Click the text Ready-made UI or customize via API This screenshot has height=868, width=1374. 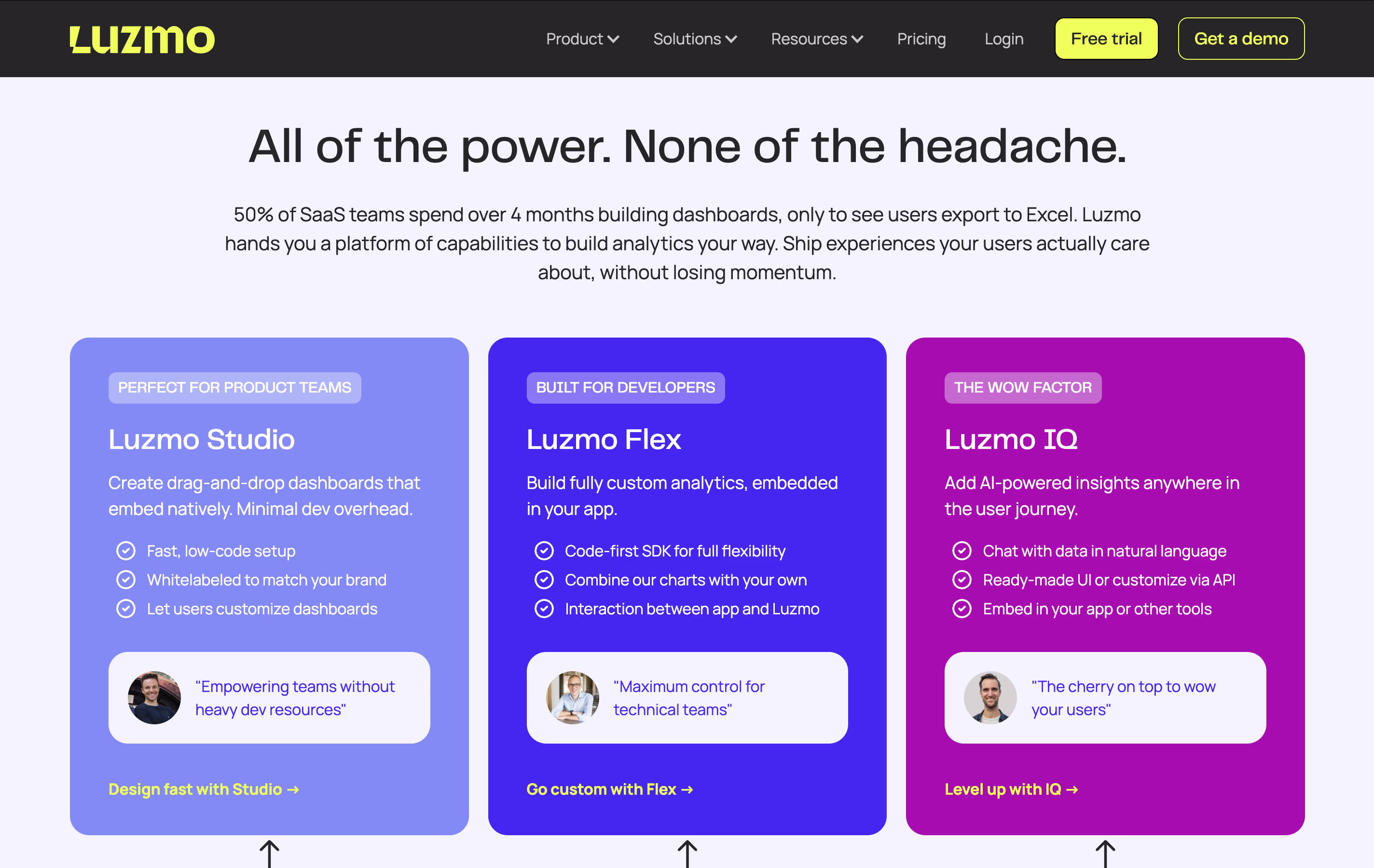[1109, 580]
